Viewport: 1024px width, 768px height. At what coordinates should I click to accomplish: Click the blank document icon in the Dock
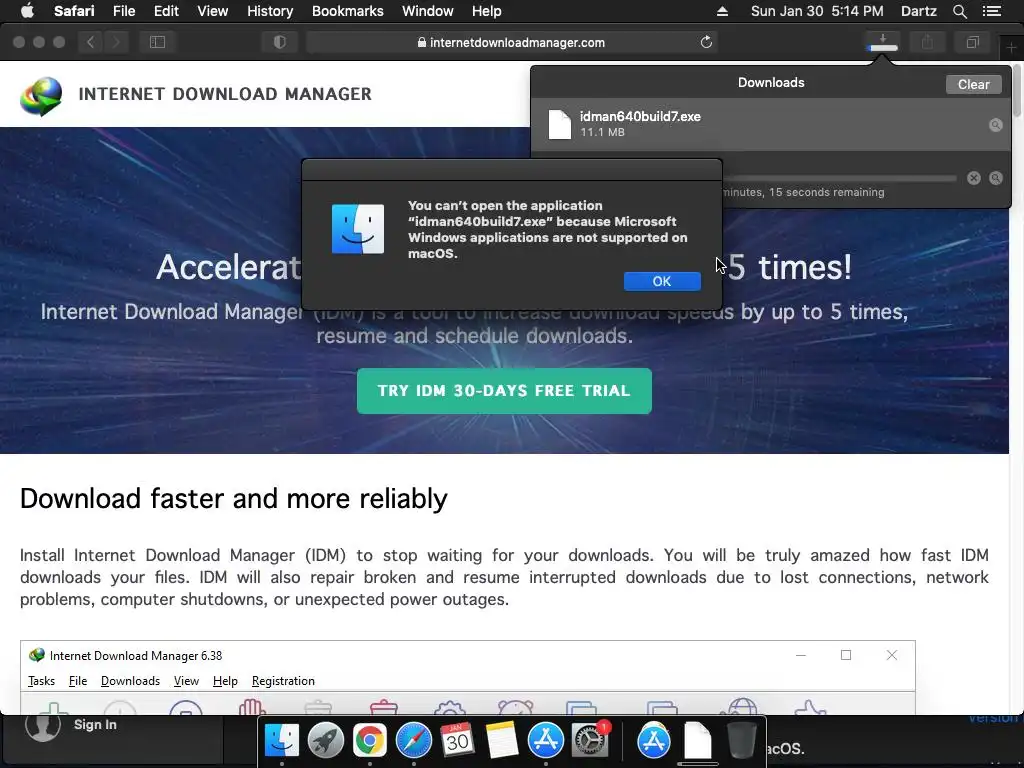click(x=697, y=741)
